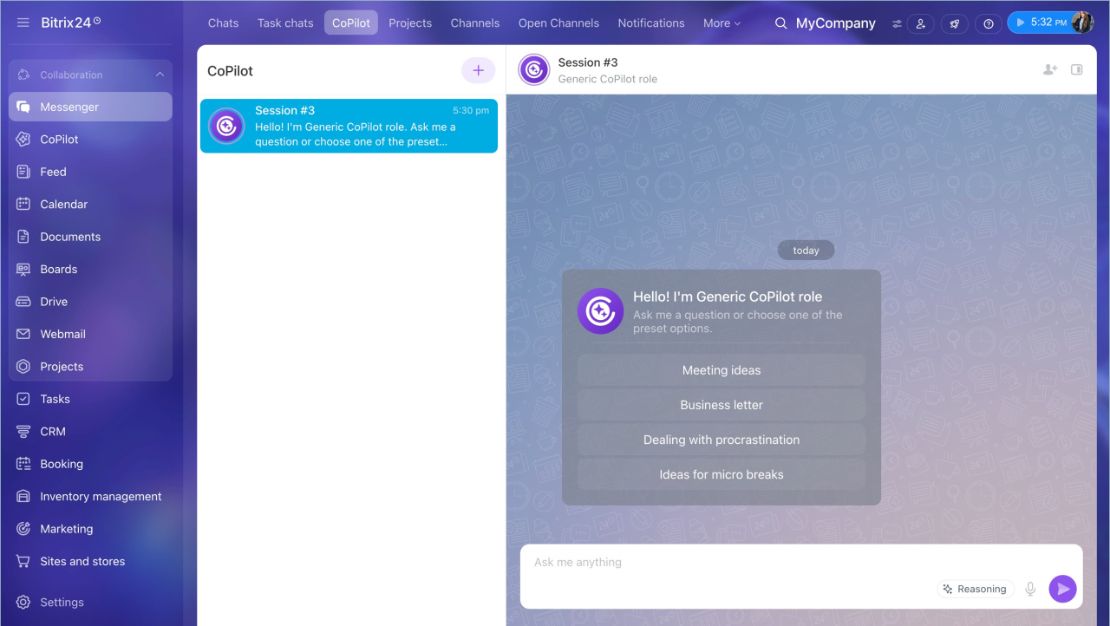Open the hamburger main menu
1110x626 pixels.
click(23, 23)
